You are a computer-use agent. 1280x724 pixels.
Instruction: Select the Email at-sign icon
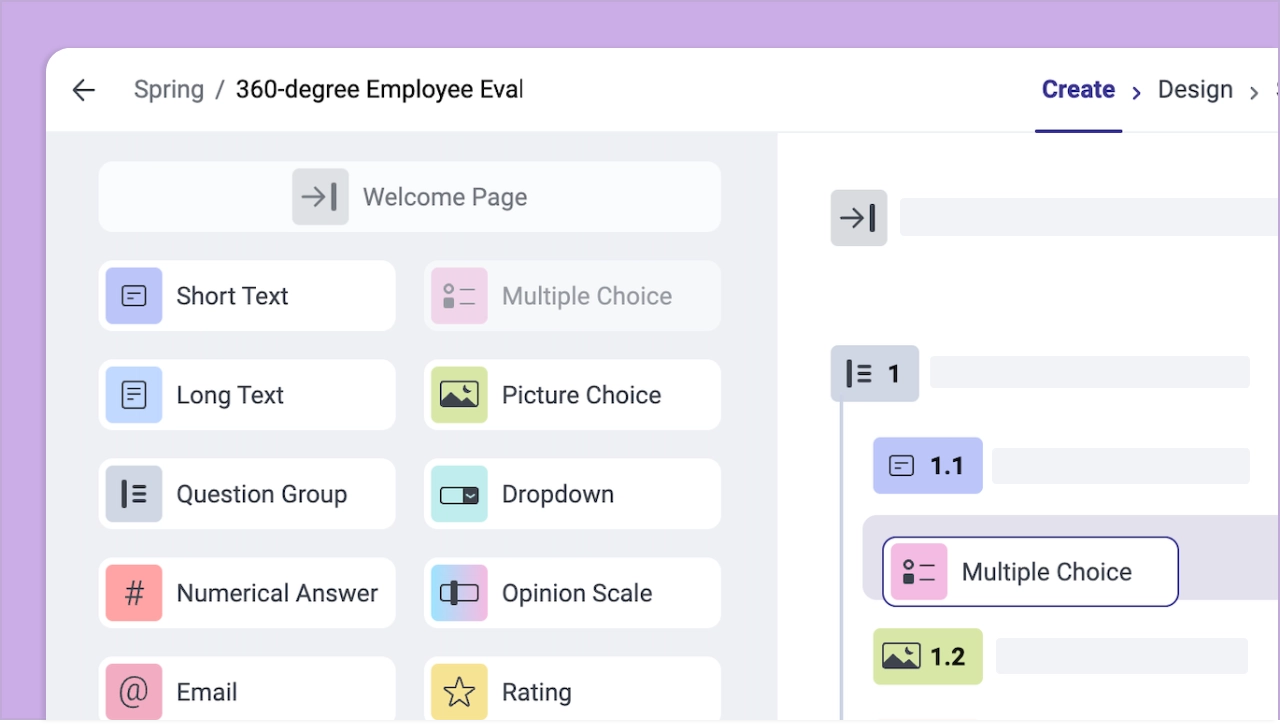[134, 691]
